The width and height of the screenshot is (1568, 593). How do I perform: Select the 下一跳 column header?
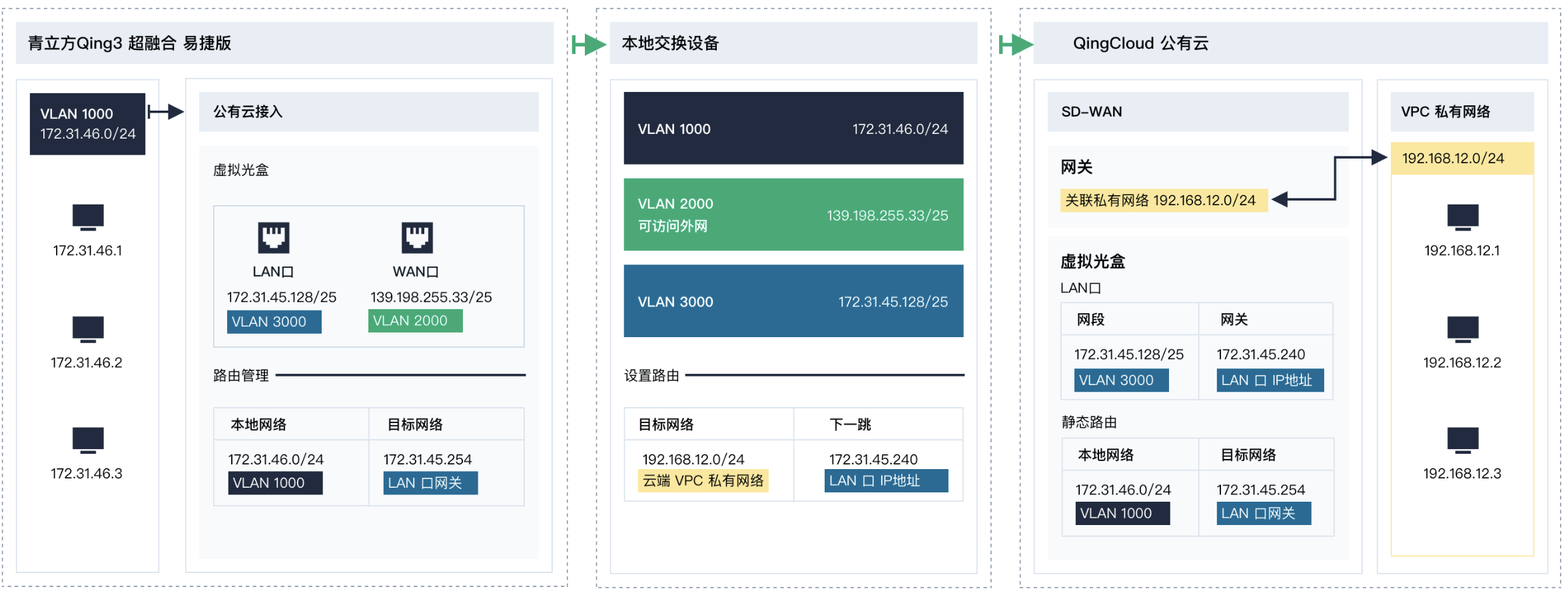tap(850, 424)
